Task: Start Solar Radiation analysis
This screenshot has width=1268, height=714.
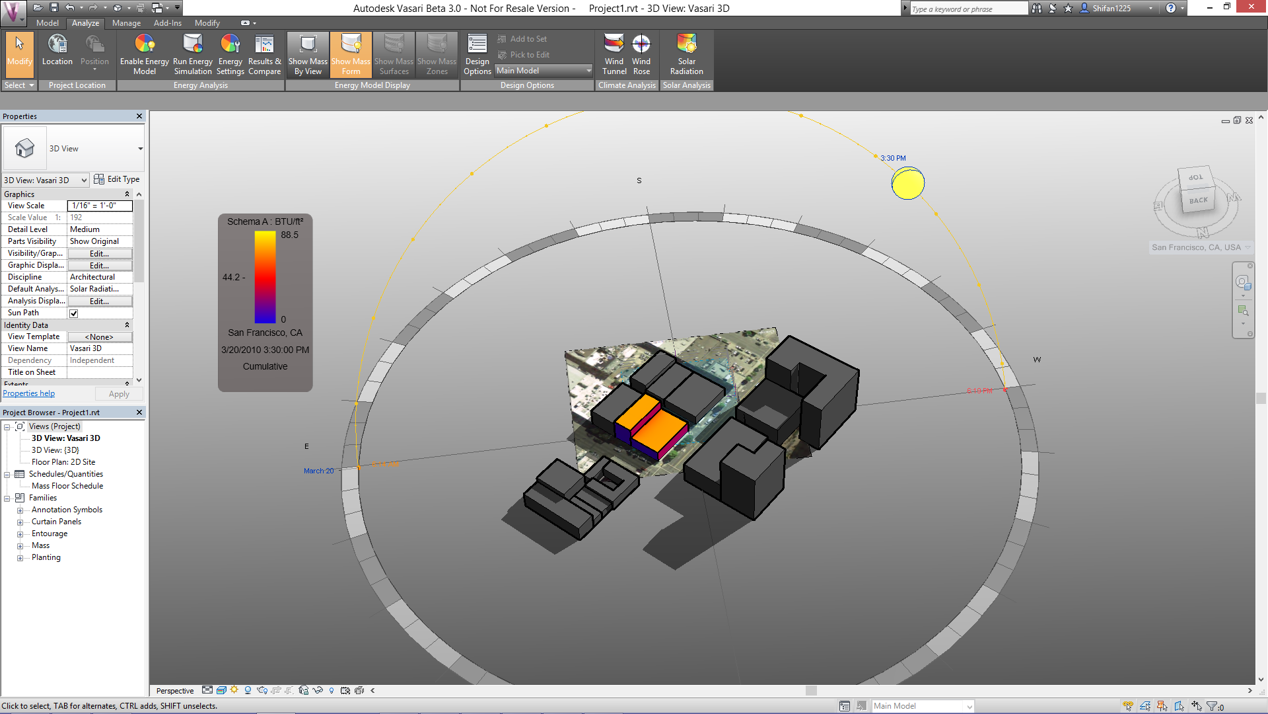Action: pos(686,54)
